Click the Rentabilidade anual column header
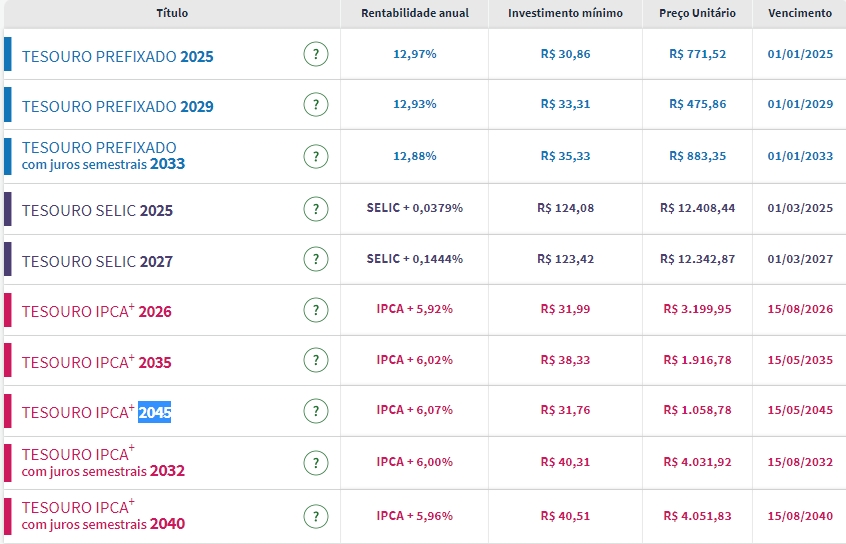This screenshot has height=544, width=846. click(414, 13)
